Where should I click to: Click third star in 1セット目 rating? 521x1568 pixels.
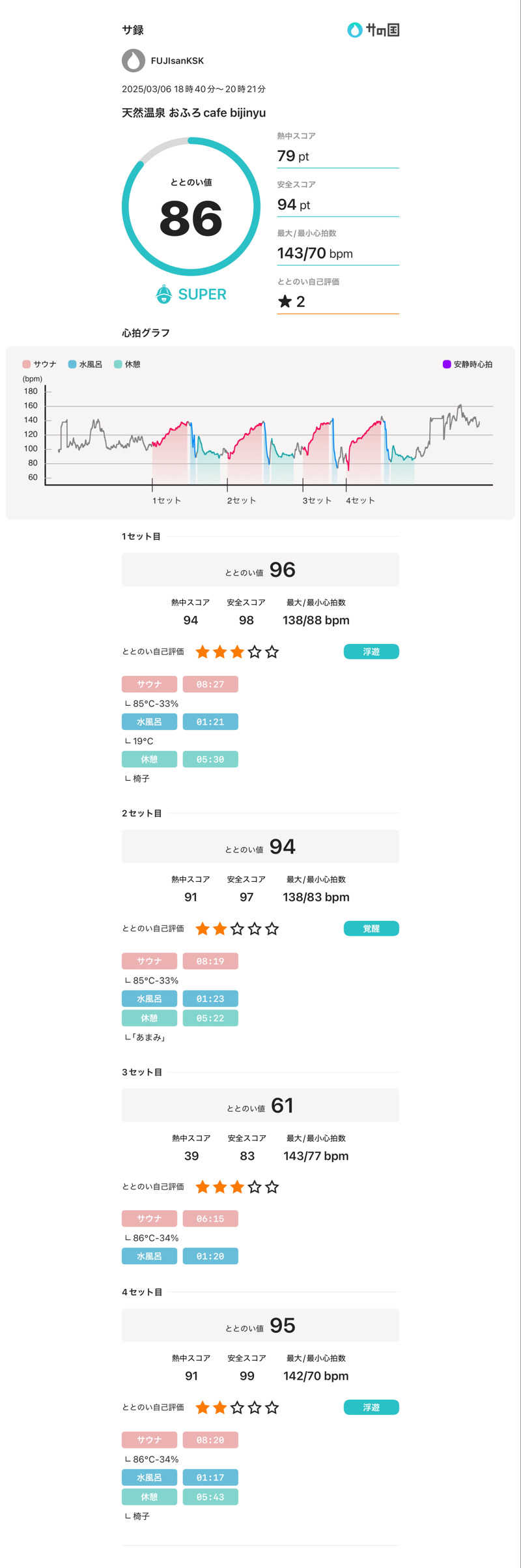237,652
